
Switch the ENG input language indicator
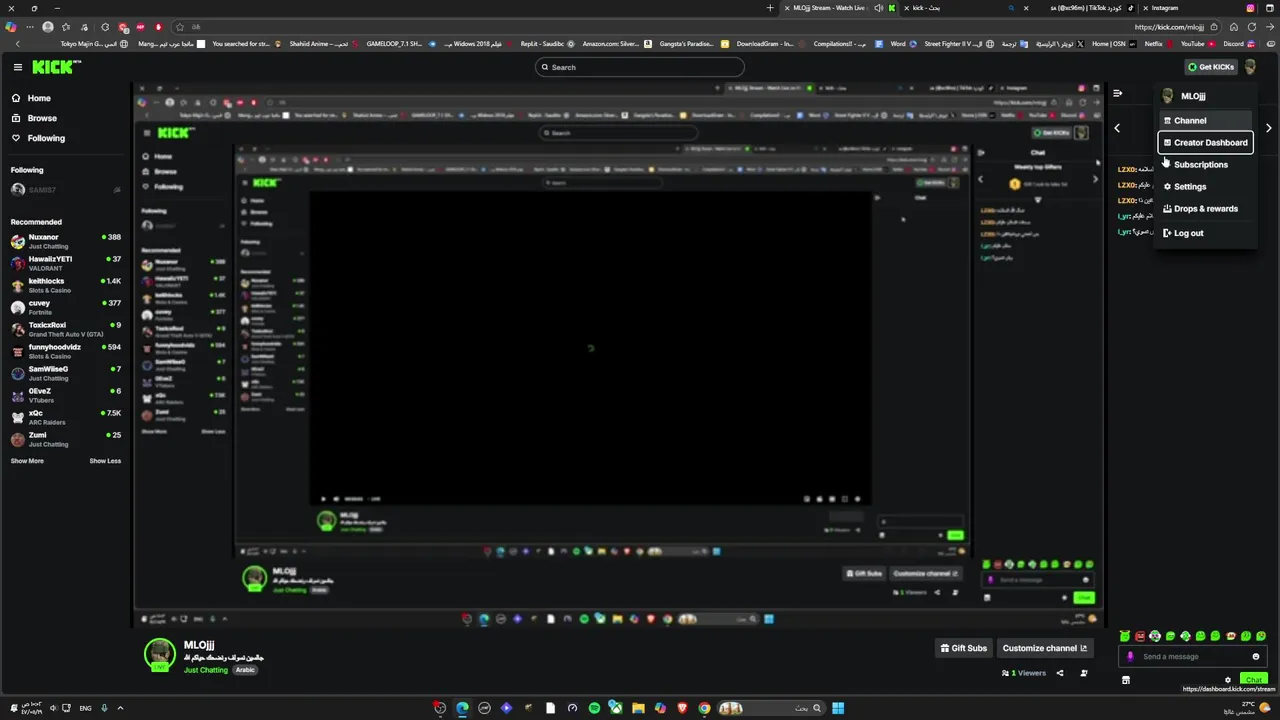click(85, 708)
